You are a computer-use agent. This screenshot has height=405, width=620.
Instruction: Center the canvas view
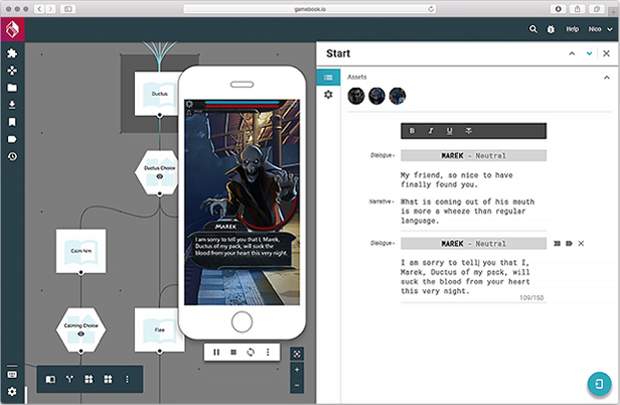click(x=297, y=354)
